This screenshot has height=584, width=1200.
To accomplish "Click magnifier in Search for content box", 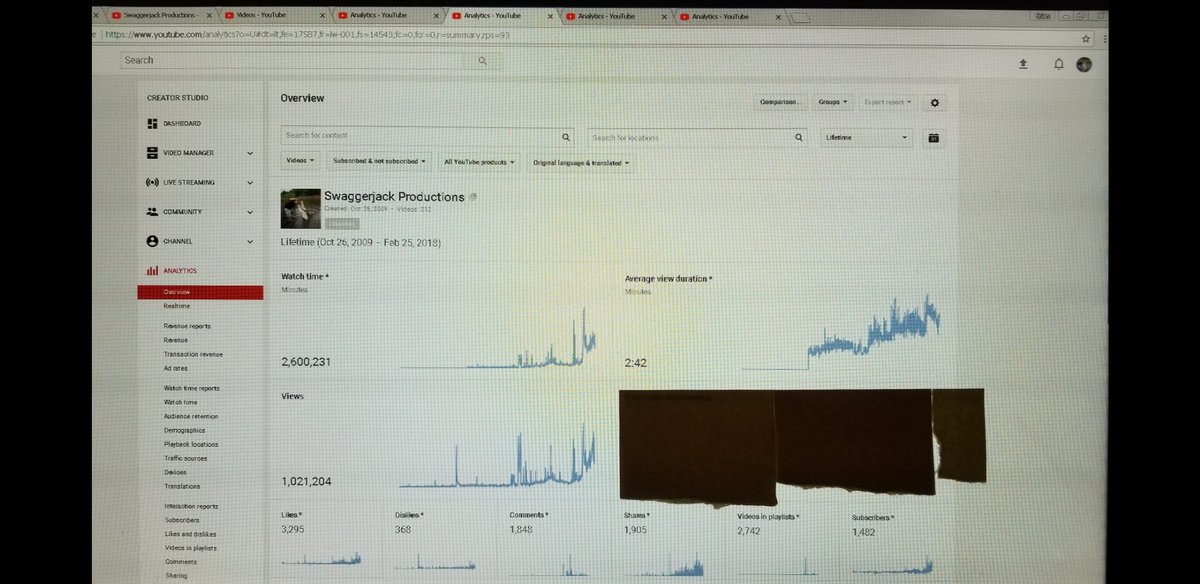I will pyautogui.click(x=566, y=137).
